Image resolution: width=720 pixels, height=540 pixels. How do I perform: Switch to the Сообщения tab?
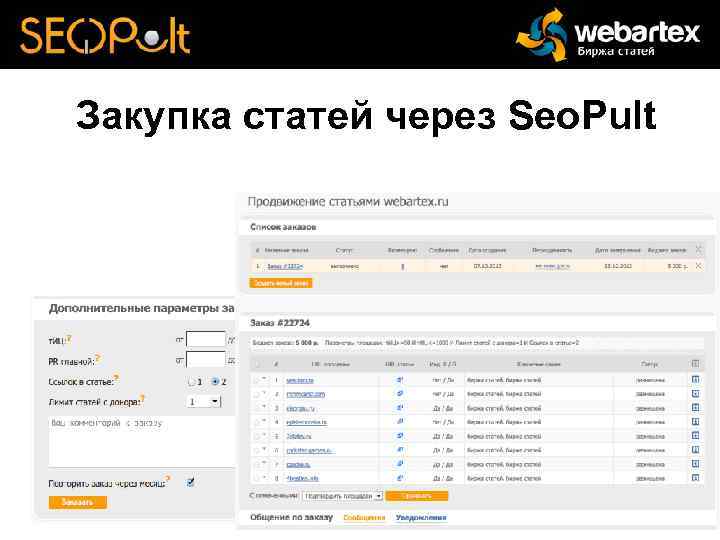[364, 518]
